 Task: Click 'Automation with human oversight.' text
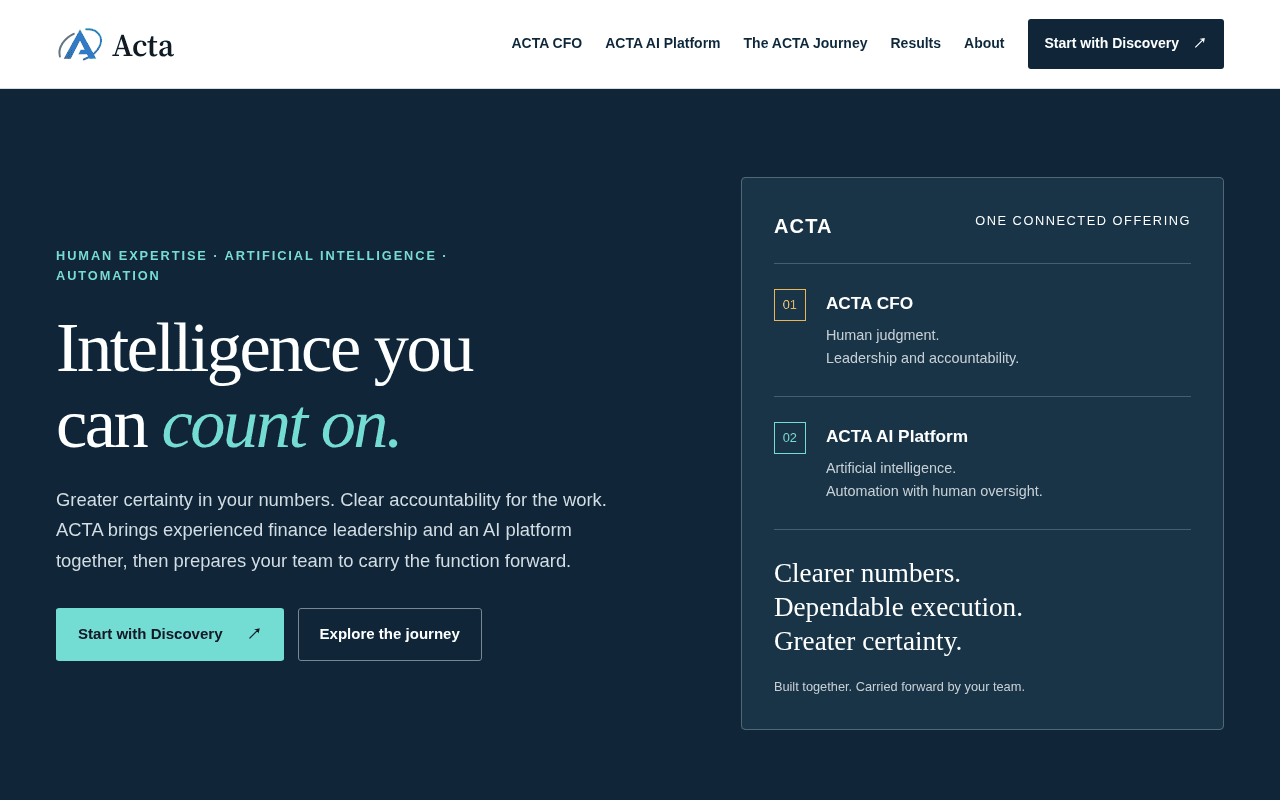click(x=934, y=491)
